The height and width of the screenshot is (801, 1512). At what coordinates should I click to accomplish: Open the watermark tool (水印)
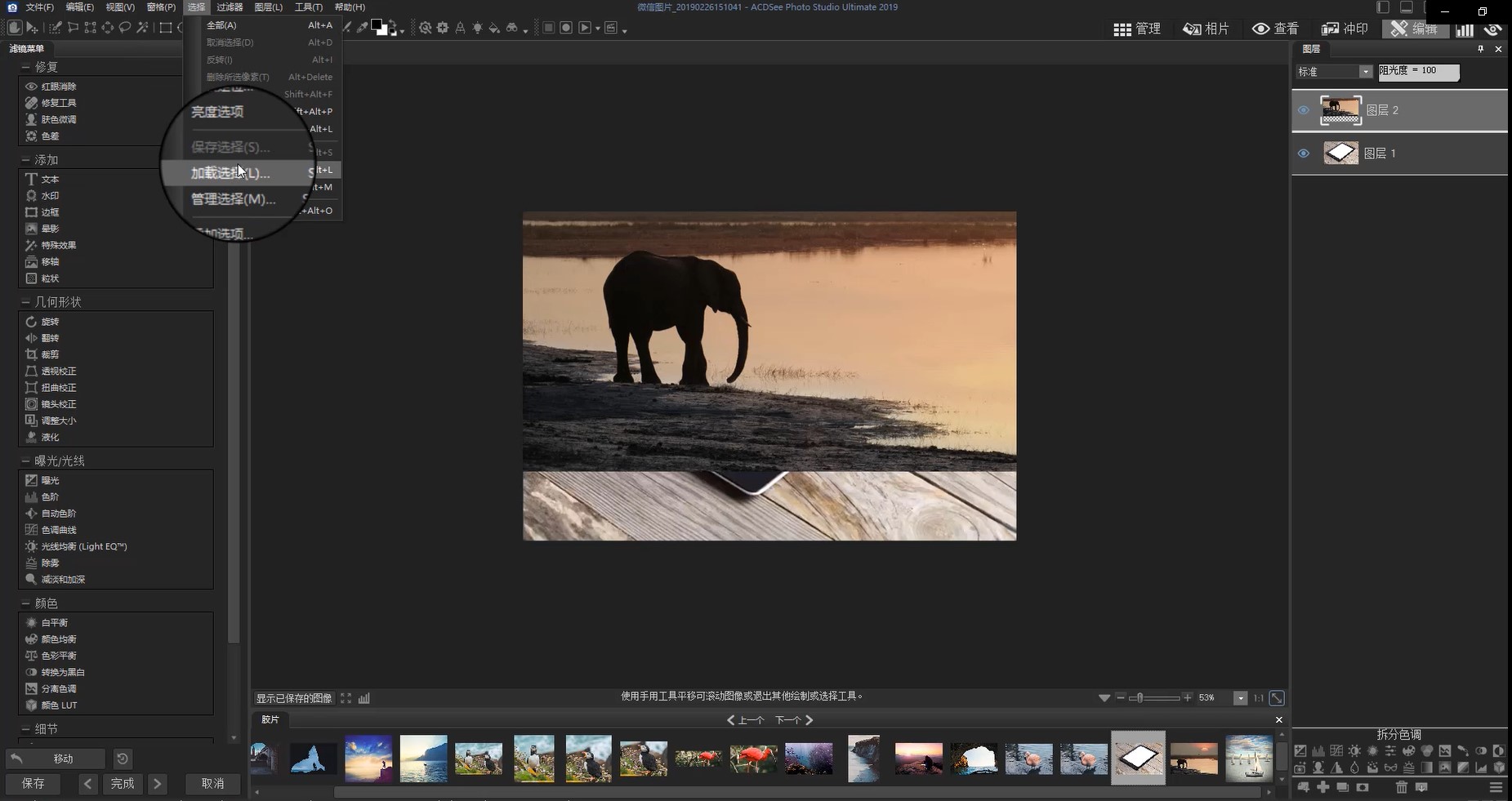[x=42, y=196]
